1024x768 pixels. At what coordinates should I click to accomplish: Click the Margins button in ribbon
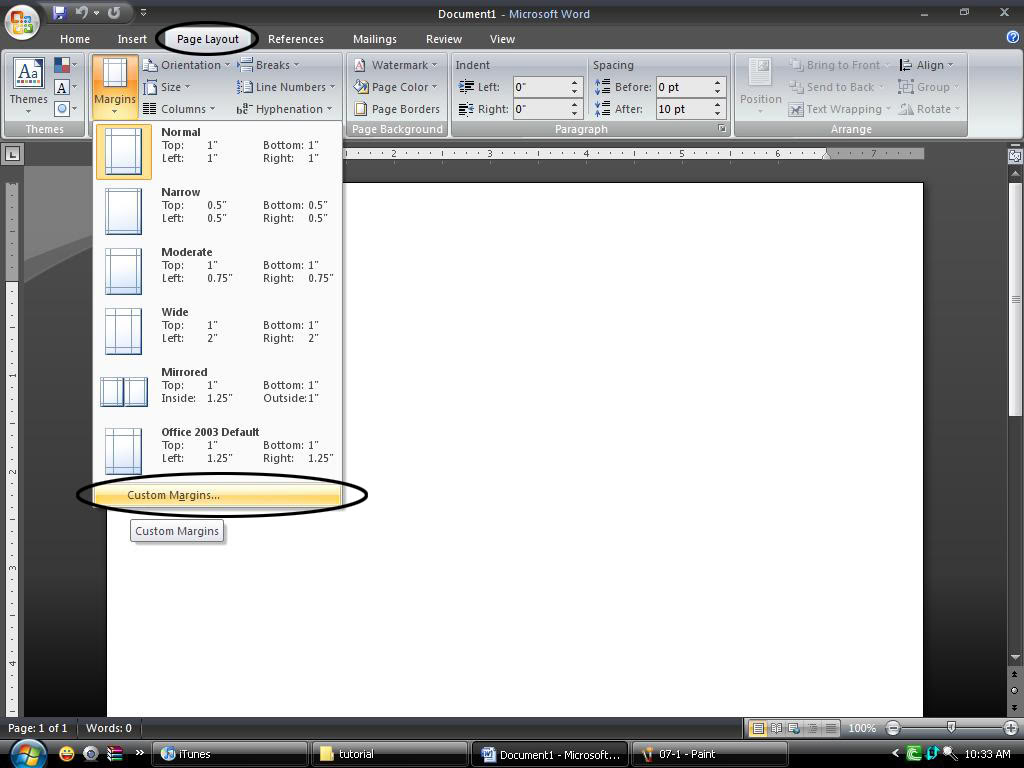click(114, 86)
